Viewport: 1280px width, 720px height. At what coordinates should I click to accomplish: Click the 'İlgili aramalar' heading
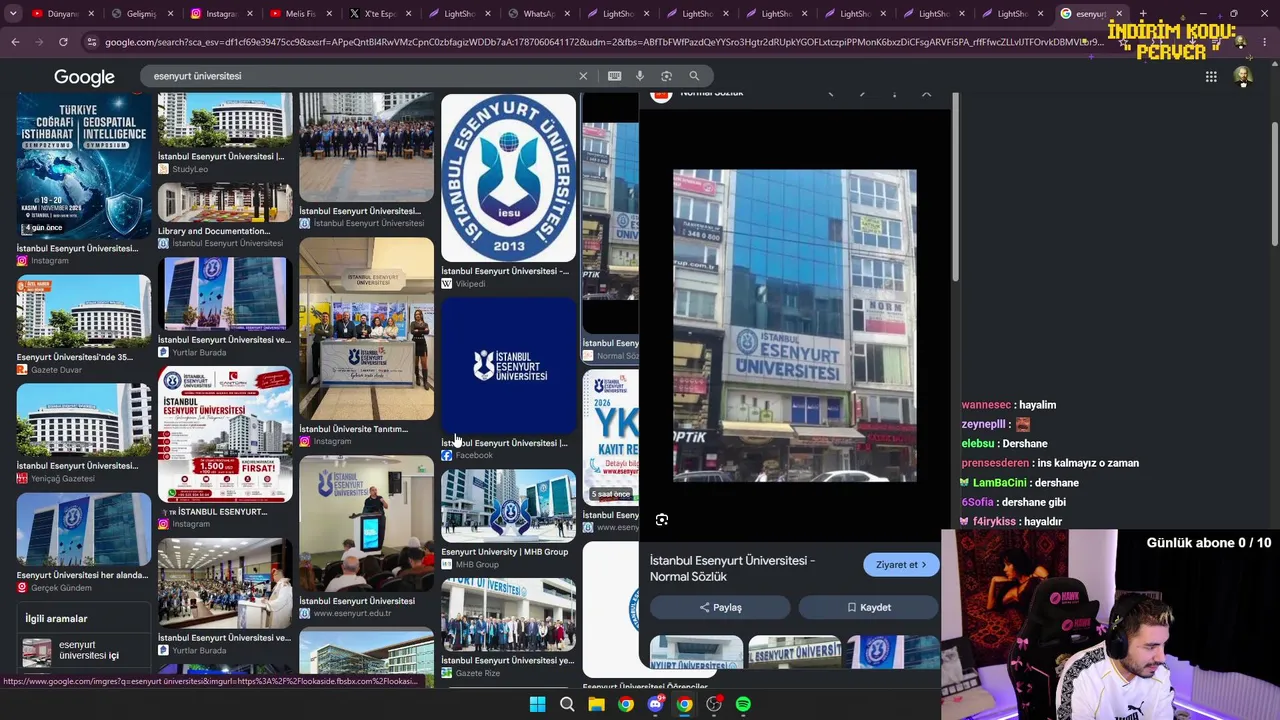pyautogui.click(x=56, y=619)
